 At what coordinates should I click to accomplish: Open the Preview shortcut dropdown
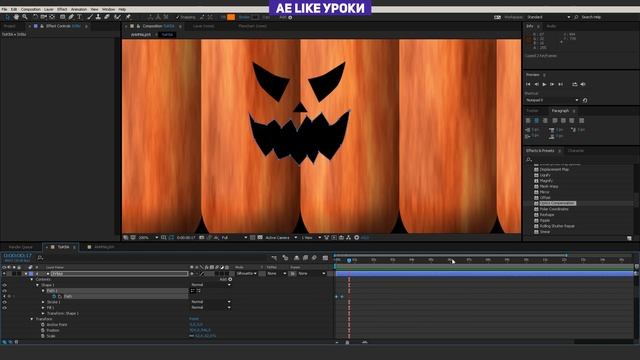coord(552,100)
